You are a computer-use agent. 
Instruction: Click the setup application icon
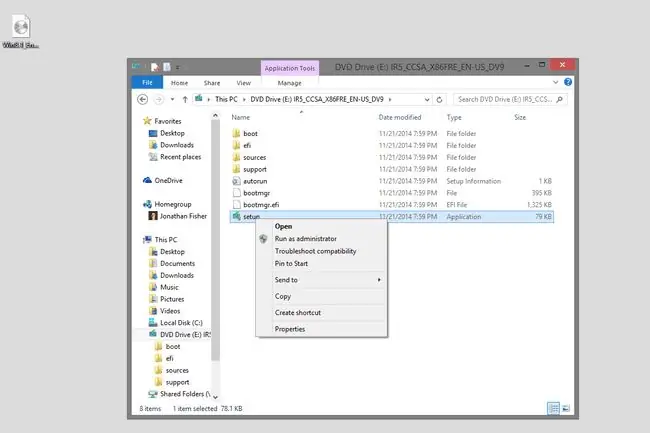236,216
